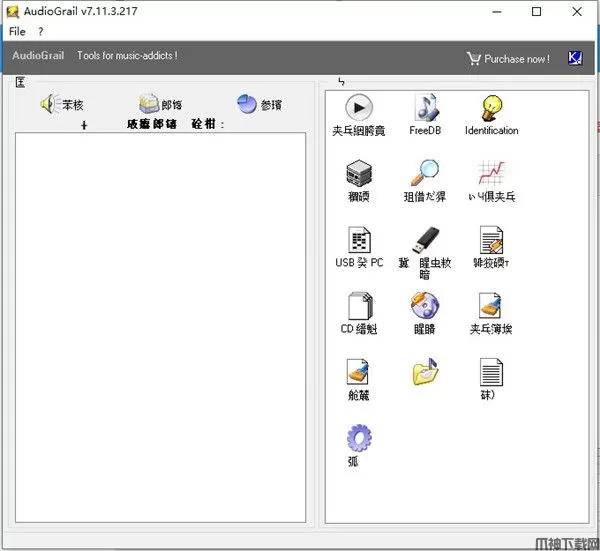This screenshot has height=551, width=600.
Task: Open the music note folder icon
Action: tap(425, 372)
